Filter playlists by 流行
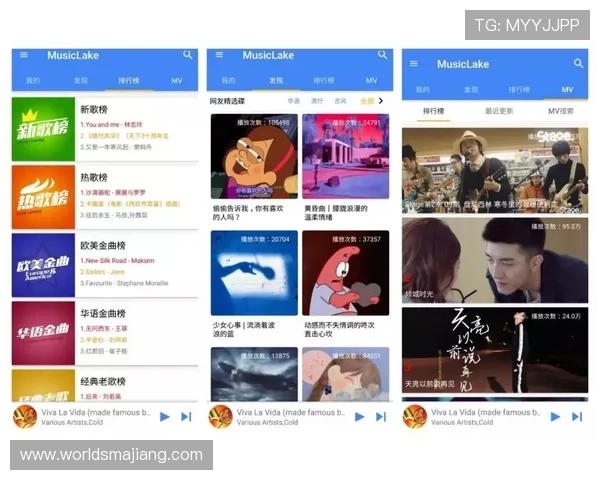600x480 pixels. pos(317,101)
